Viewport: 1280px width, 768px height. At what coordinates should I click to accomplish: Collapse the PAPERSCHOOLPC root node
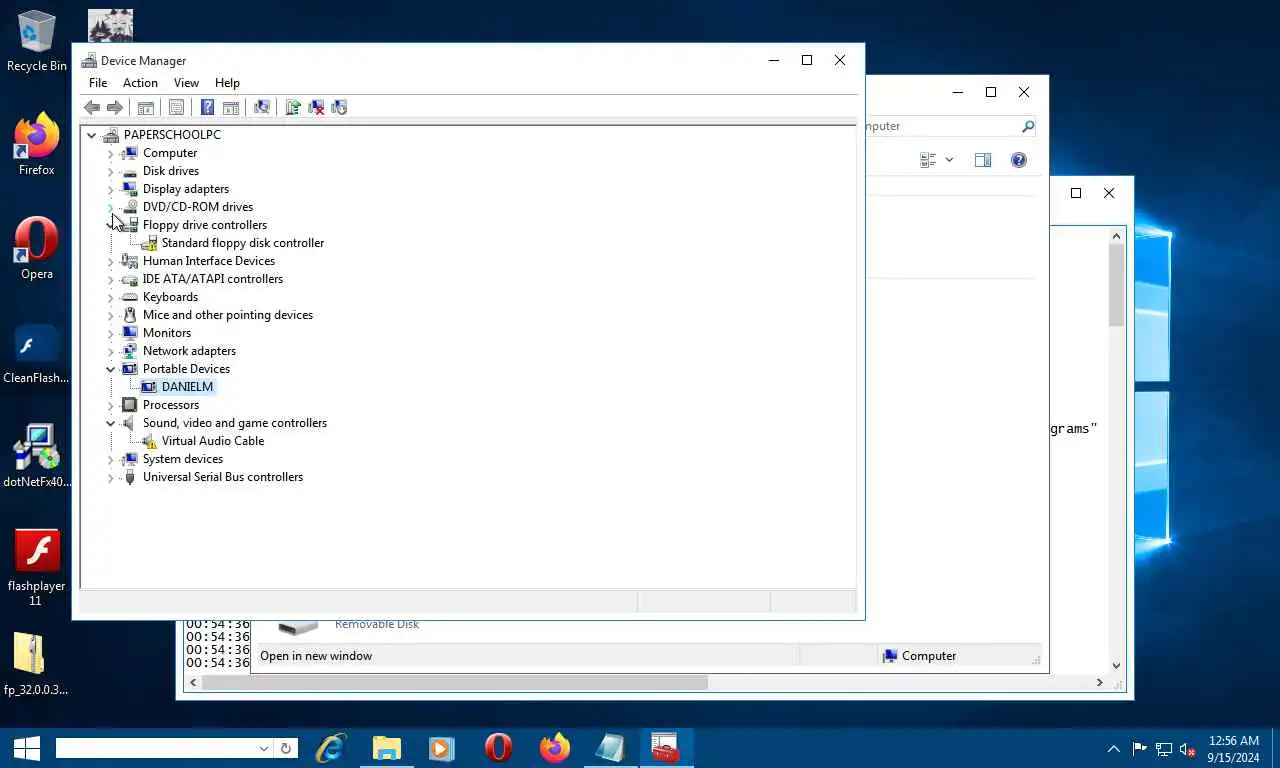(92, 135)
